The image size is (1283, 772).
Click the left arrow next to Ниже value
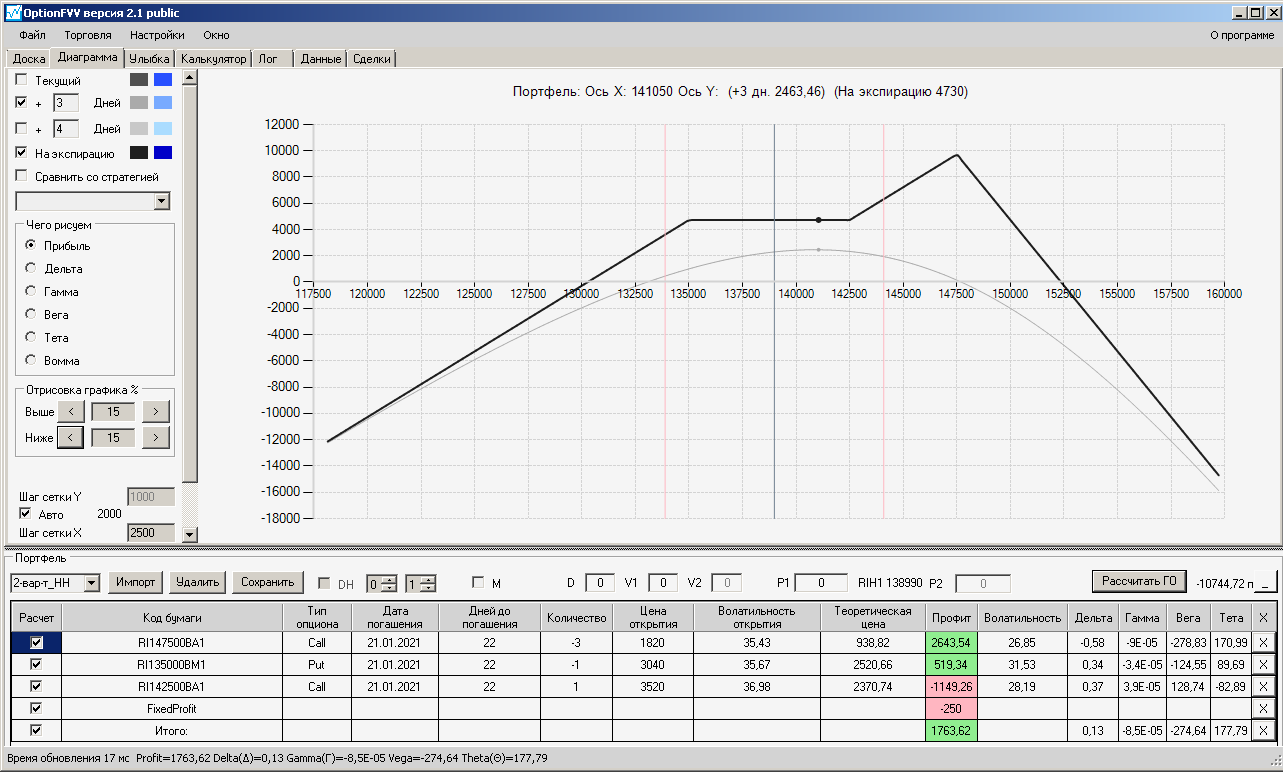coord(71,437)
